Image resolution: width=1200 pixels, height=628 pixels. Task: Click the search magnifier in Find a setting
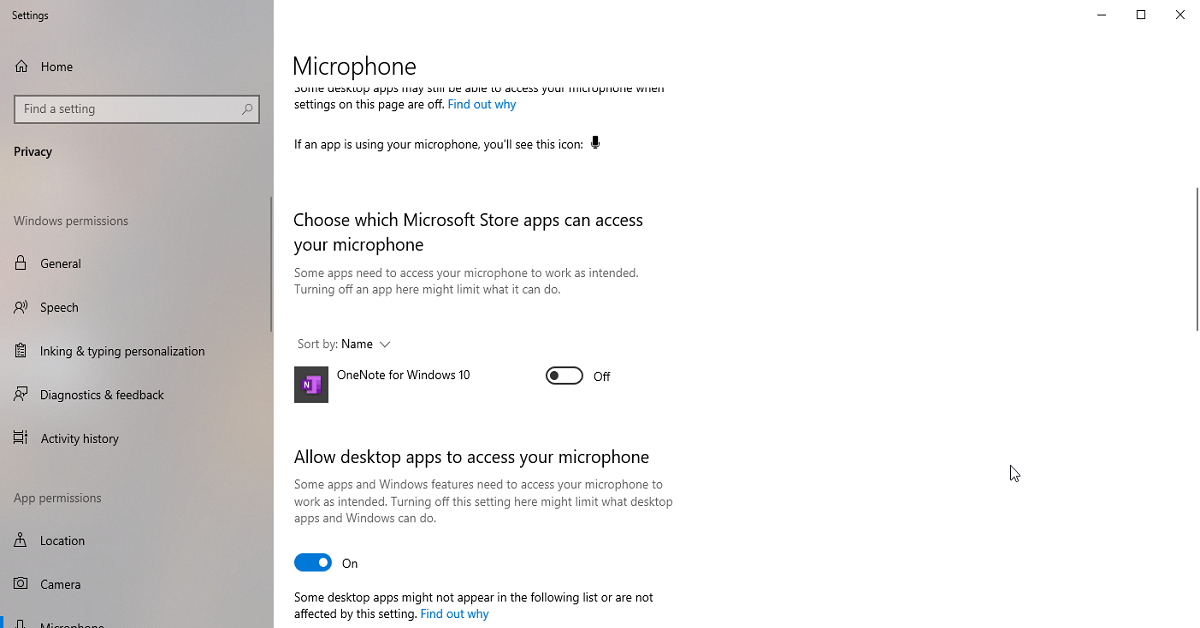coord(246,108)
